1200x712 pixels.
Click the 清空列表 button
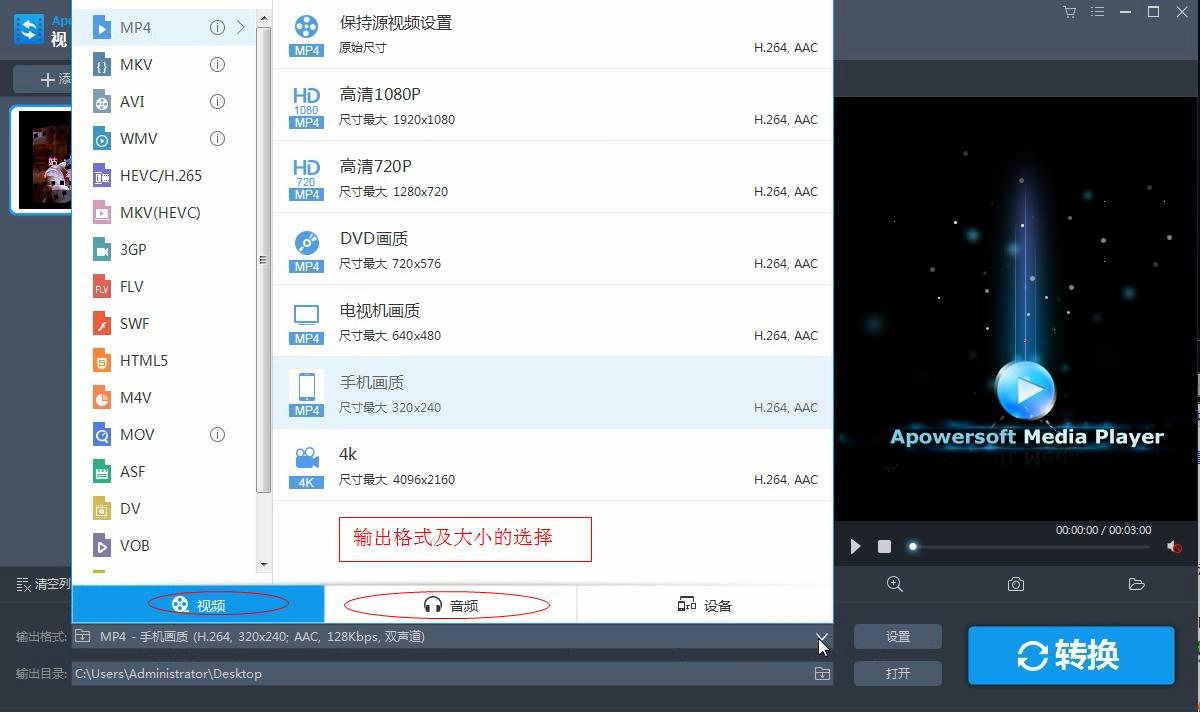[x=44, y=584]
